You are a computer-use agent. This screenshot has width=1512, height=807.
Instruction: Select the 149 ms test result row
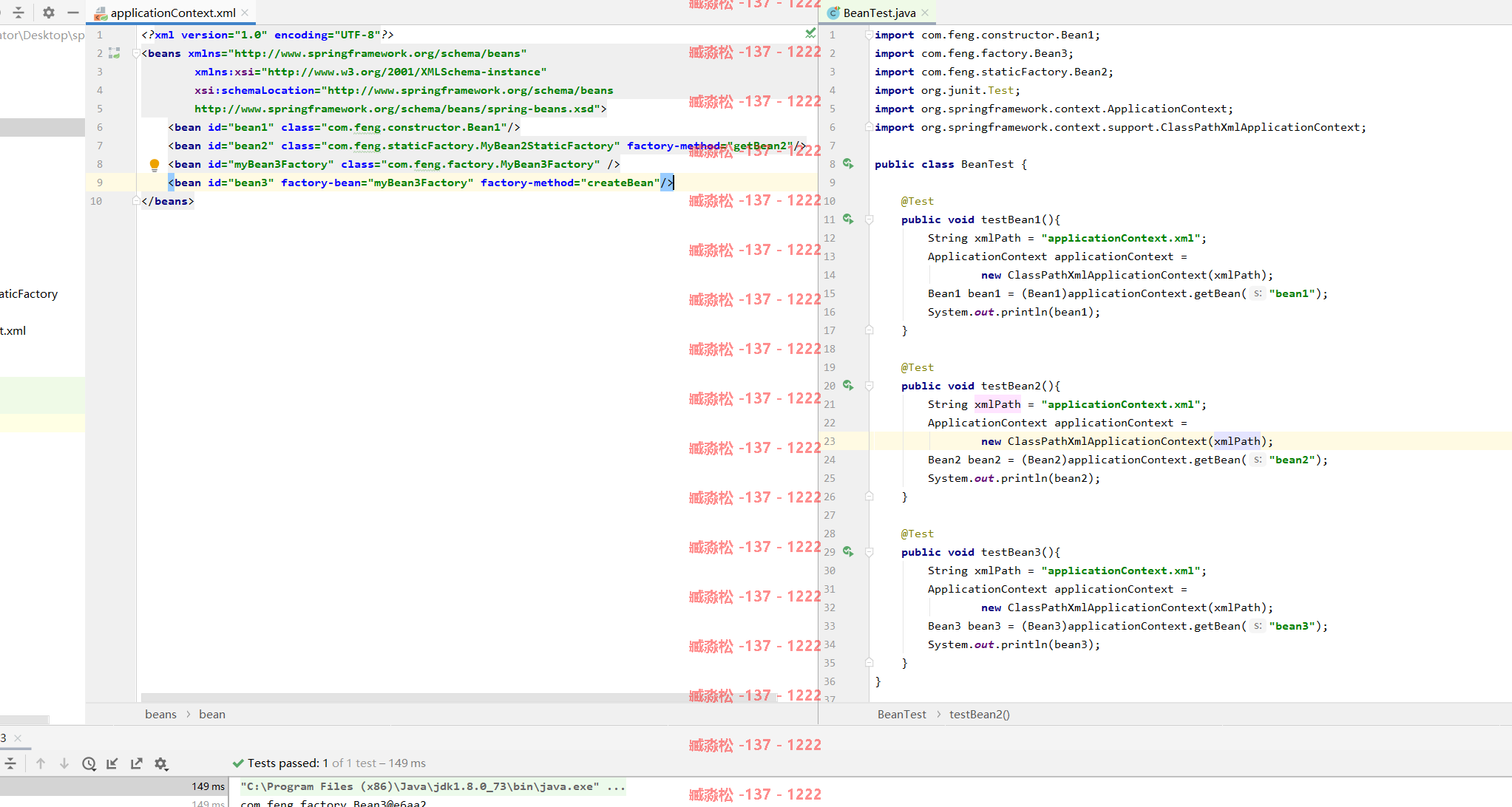click(x=112, y=786)
